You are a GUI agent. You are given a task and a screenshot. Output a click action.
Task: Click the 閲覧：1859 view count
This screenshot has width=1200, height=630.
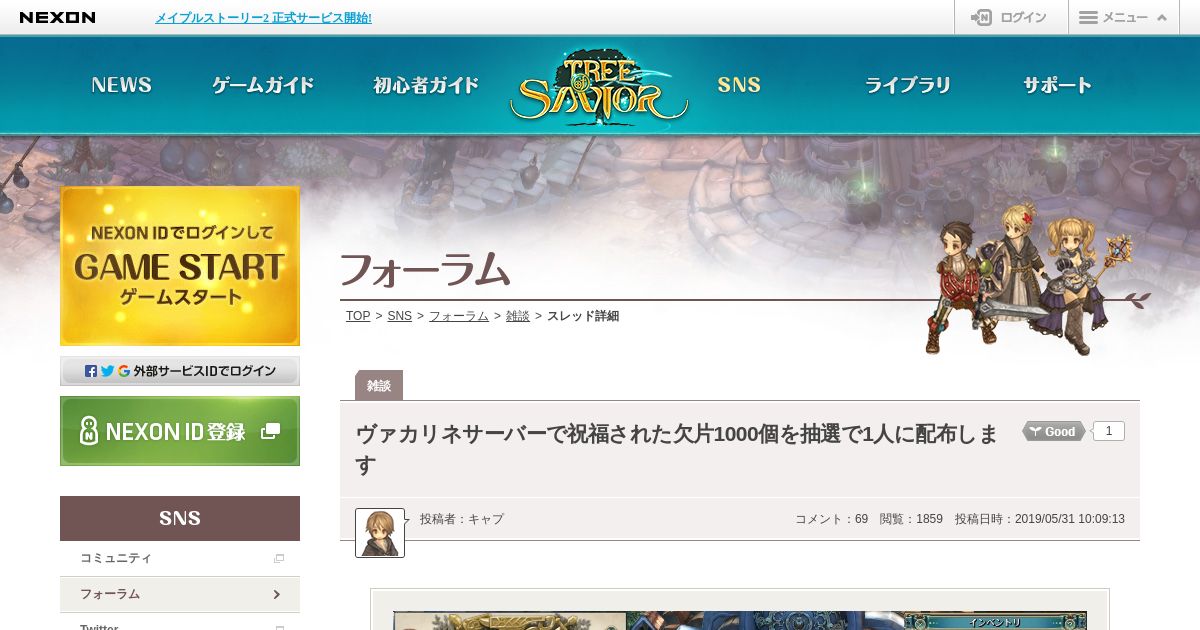(911, 519)
